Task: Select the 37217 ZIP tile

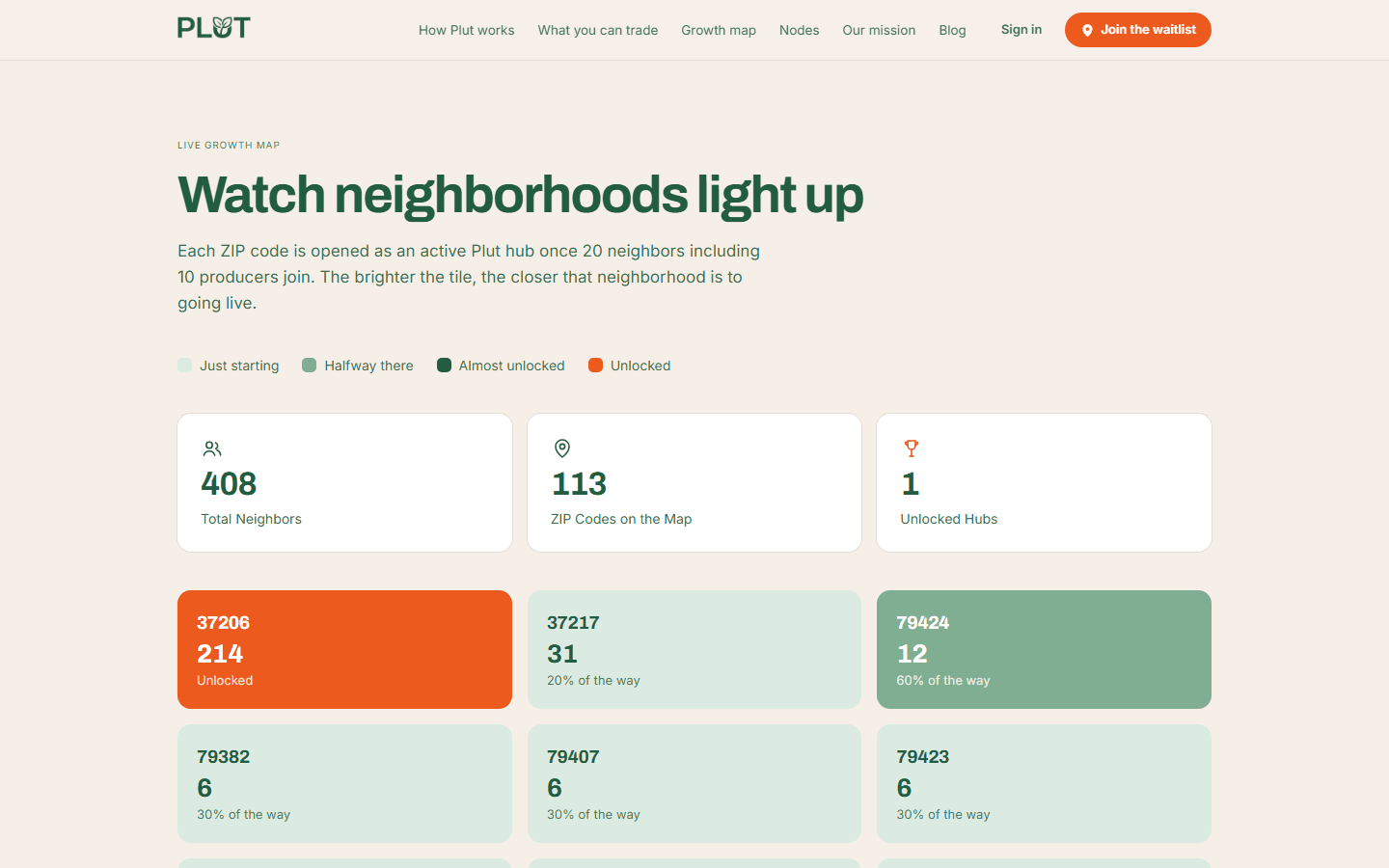Action: coord(694,649)
